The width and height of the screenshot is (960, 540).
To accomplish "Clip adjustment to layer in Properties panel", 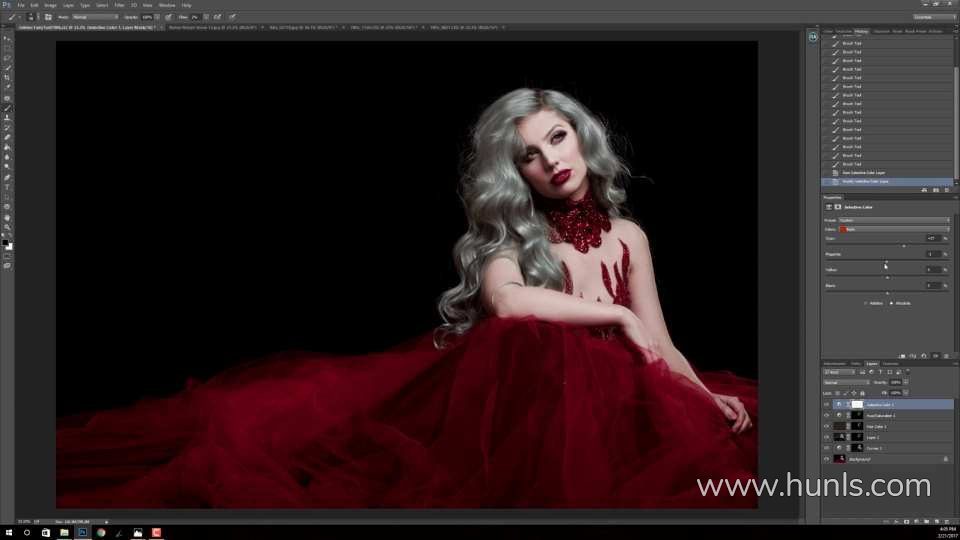I will pos(902,355).
